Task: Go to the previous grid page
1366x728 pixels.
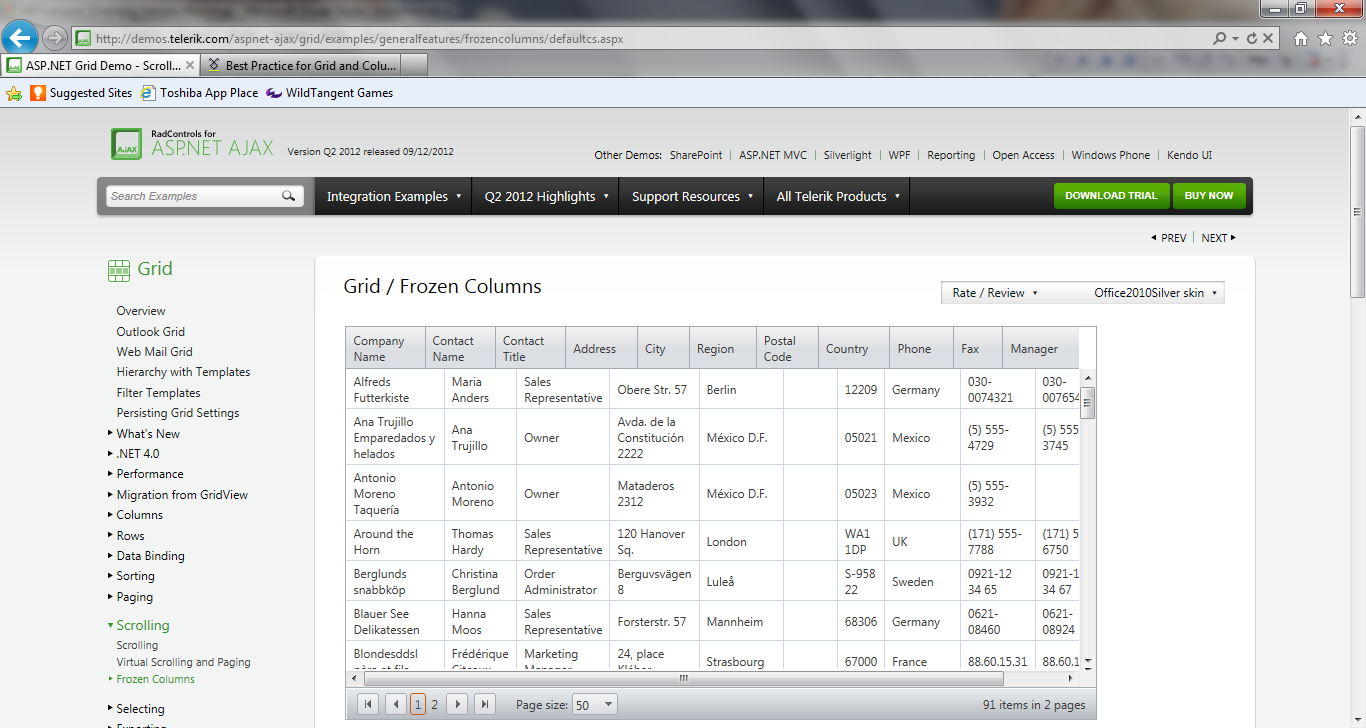Action: click(396, 705)
